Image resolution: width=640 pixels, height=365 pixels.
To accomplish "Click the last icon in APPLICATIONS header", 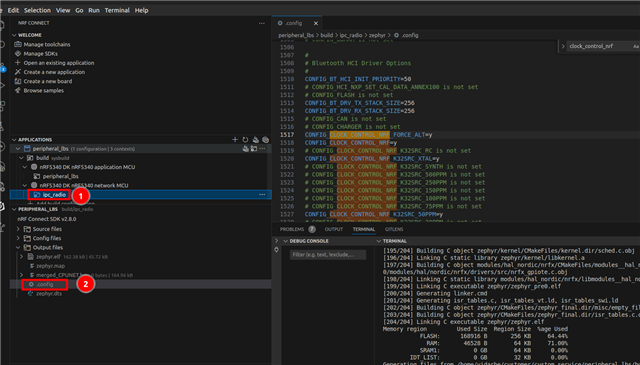I will tap(265, 140).
